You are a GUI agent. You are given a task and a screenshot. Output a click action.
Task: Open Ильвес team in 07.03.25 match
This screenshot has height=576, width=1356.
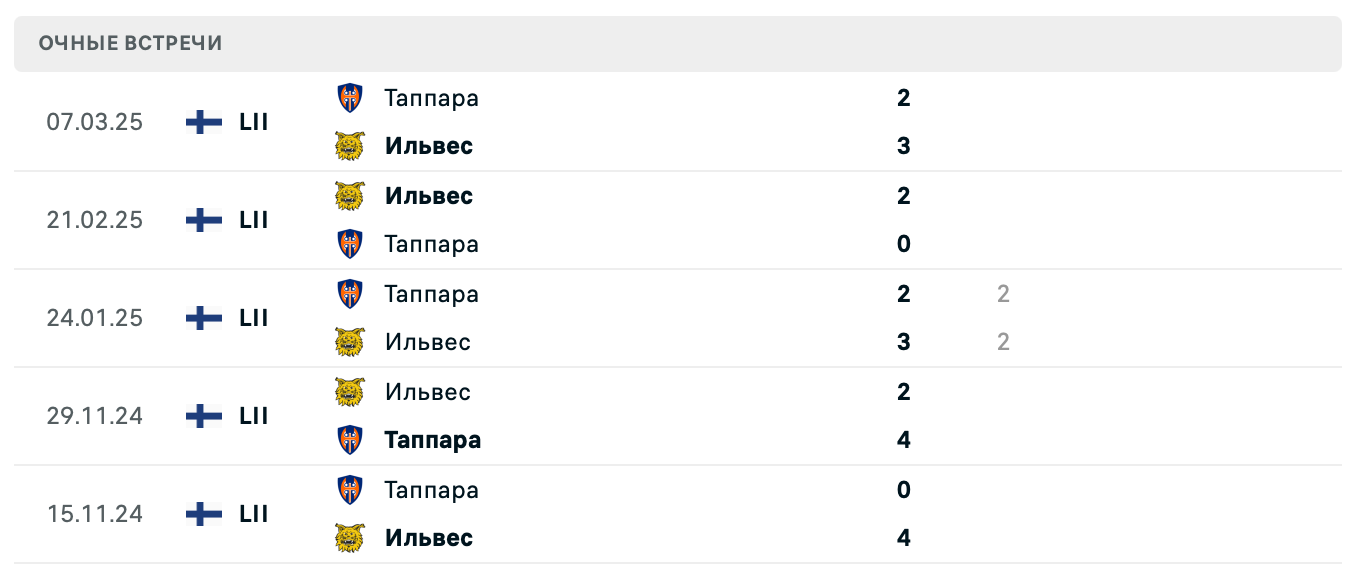click(428, 146)
